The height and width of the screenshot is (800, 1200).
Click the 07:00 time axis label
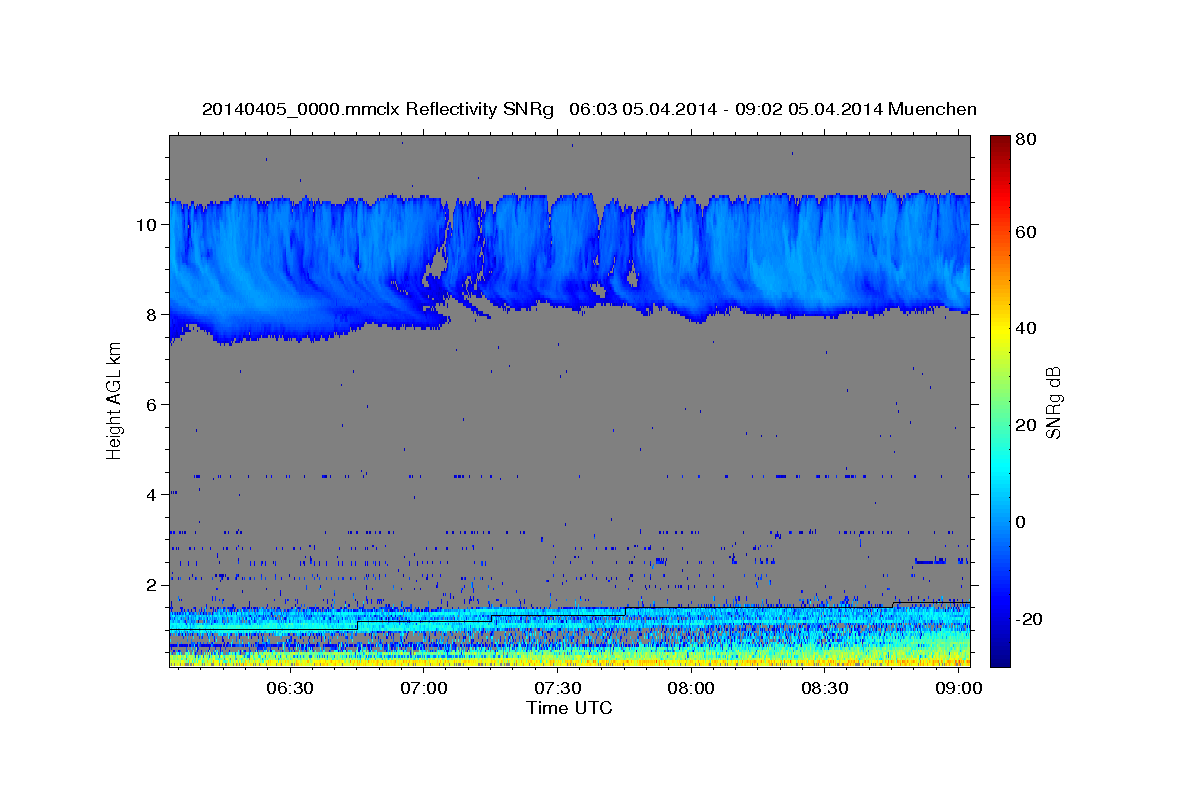coord(424,688)
